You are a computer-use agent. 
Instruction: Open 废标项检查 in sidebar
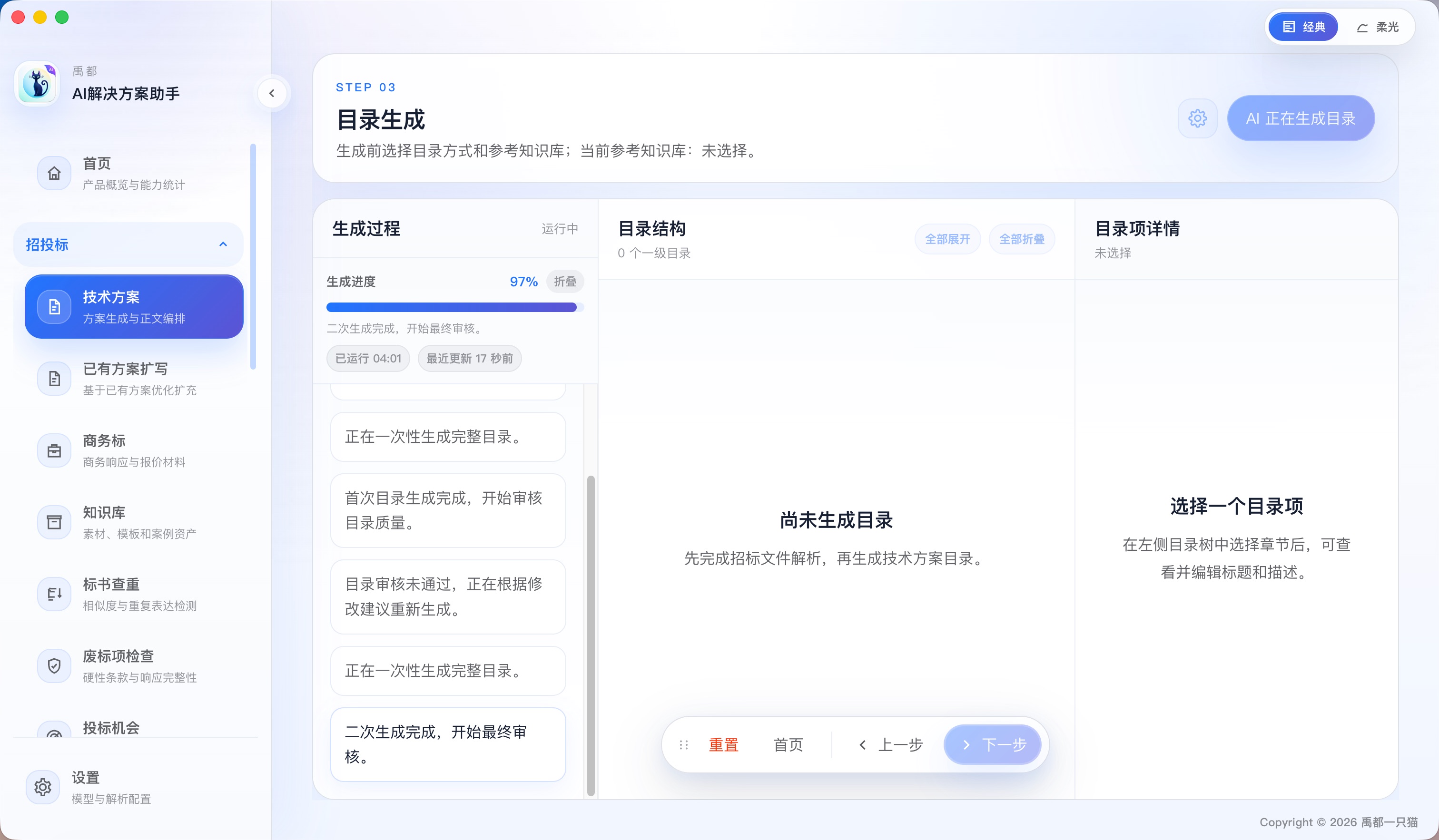click(x=134, y=666)
